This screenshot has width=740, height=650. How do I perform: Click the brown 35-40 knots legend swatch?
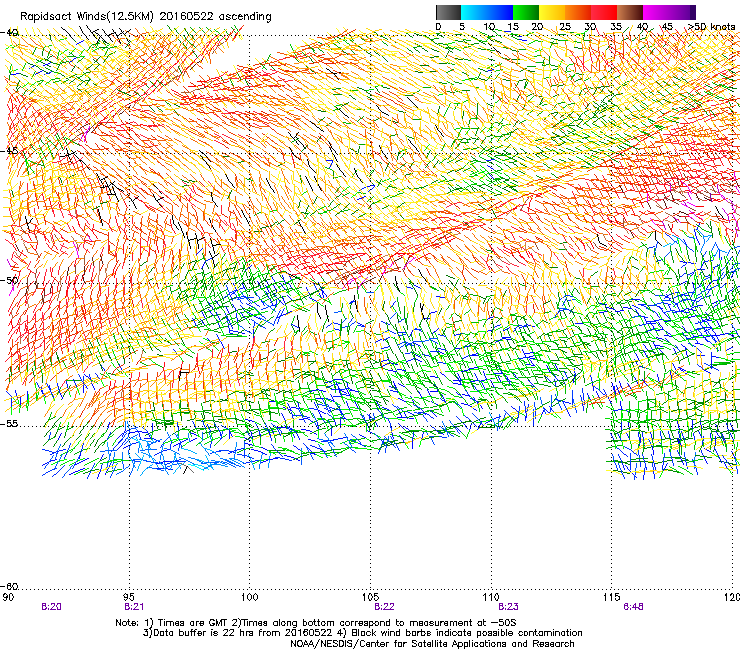tap(630, 12)
